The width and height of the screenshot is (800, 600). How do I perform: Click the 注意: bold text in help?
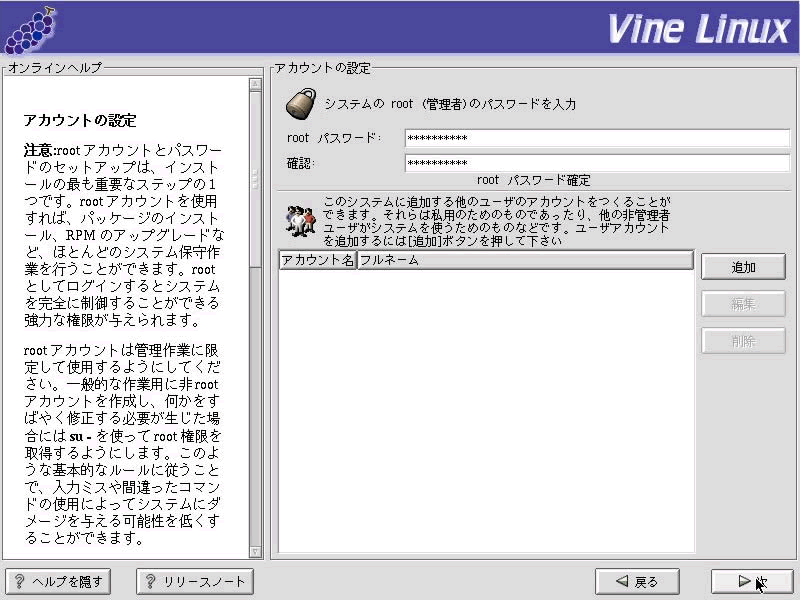click(x=40, y=151)
